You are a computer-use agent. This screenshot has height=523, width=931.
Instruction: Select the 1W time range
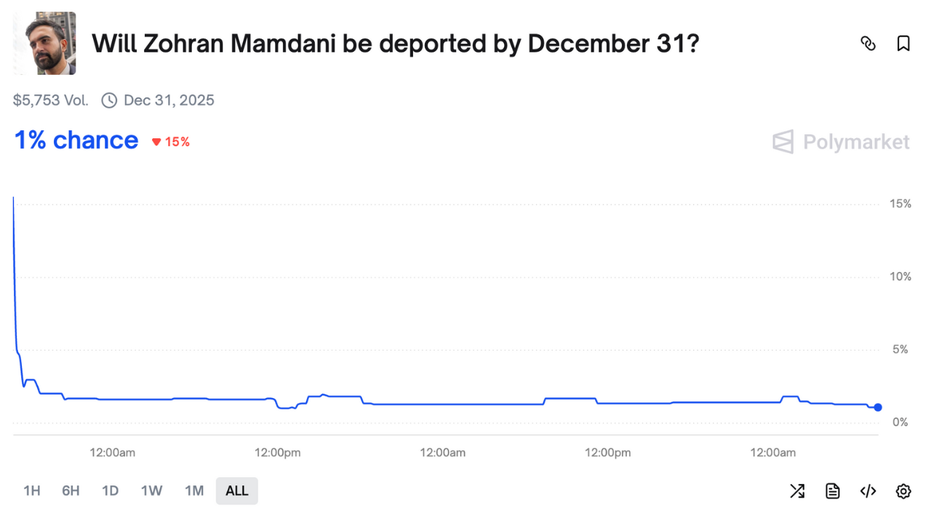coord(151,491)
